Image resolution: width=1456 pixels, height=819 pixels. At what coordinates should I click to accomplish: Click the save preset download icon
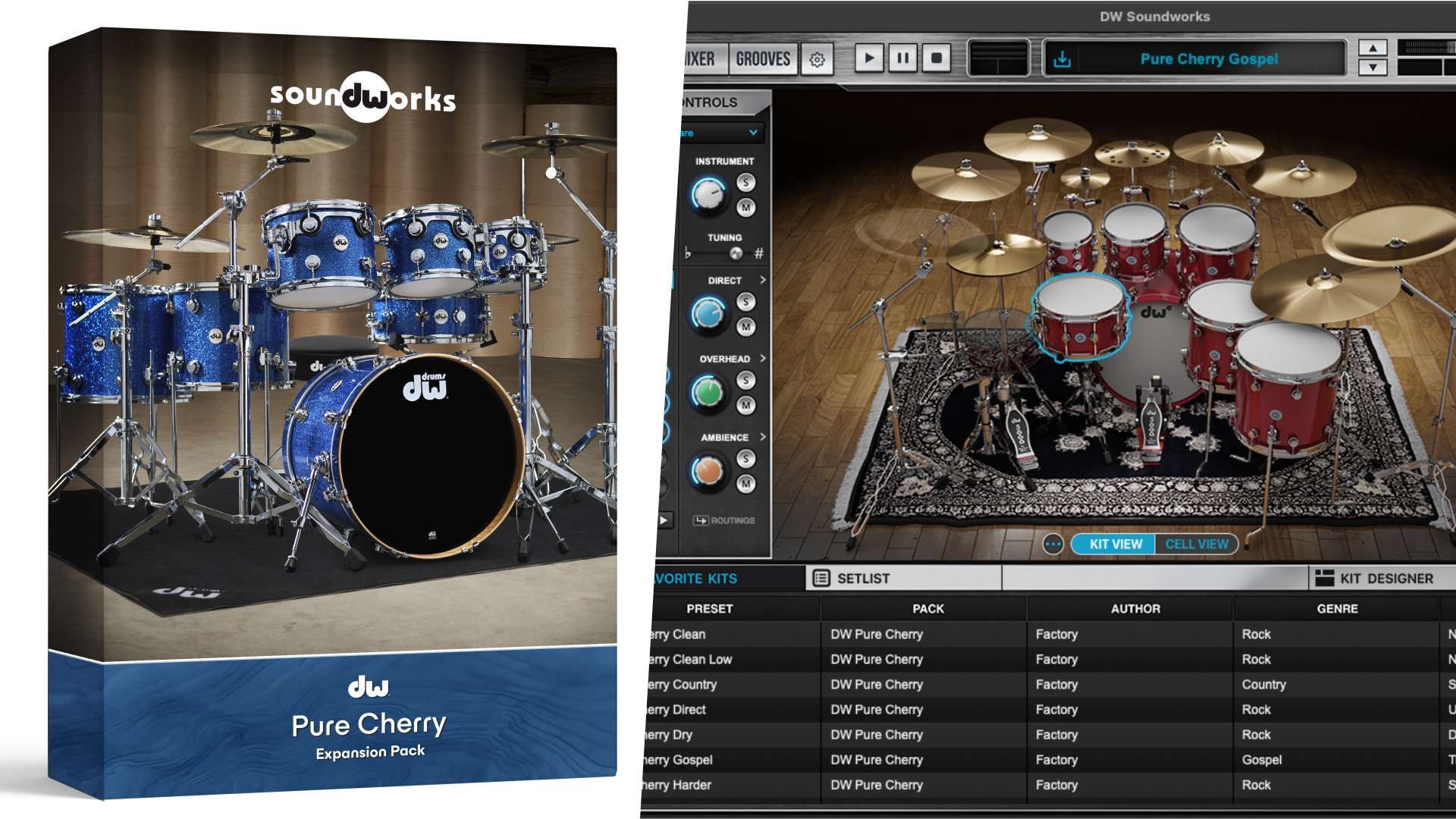(1062, 59)
